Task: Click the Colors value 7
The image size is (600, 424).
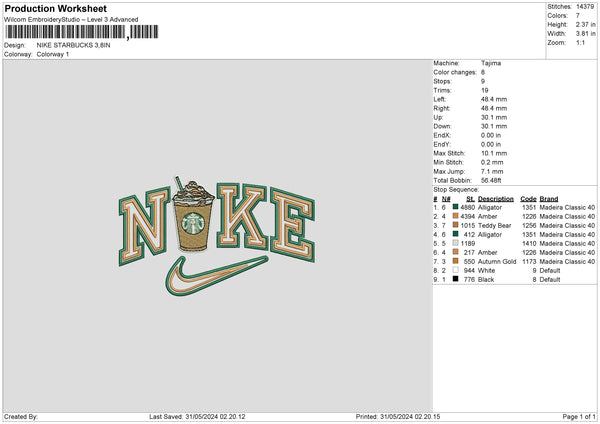Action: click(x=577, y=16)
